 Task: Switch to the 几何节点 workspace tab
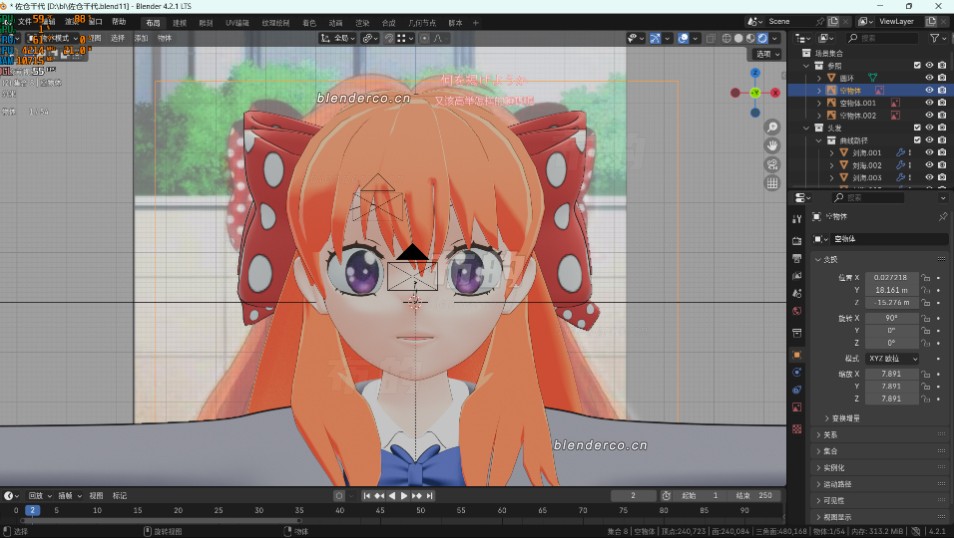pos(422,23)
